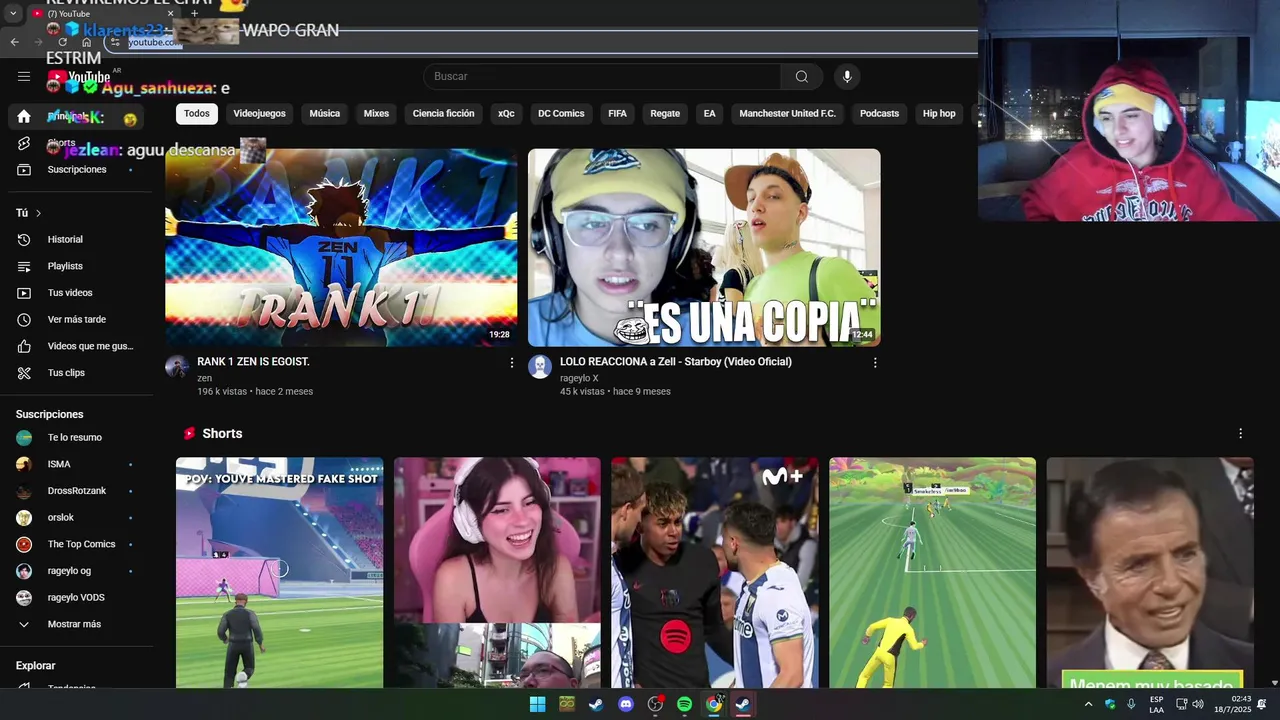Click the YouTube logo
The image size is (1280, 720).
pyautogui.click(x=78, y=77)
